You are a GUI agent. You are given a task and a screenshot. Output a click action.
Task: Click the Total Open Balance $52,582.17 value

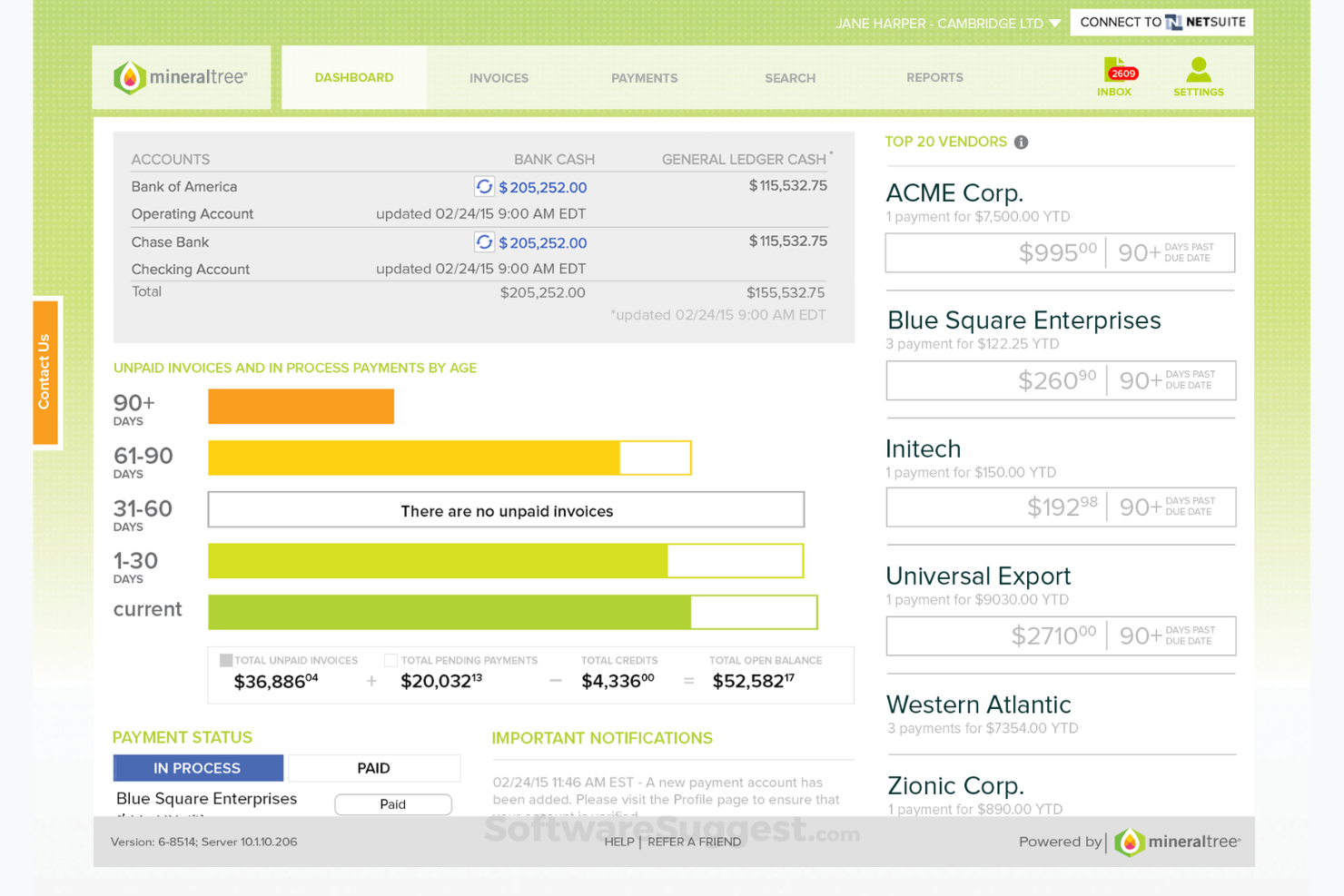point(753,681)
